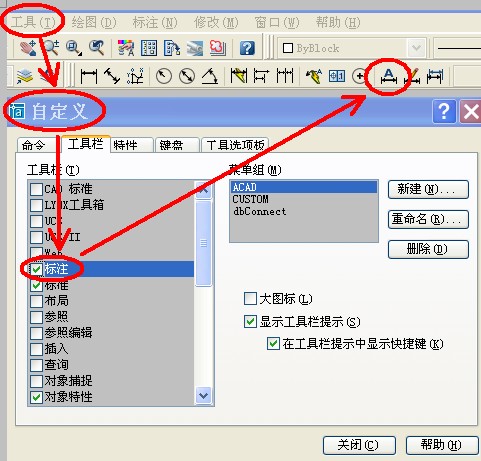This screenshot has height=461, width=481.
Task: Select the Aligned dimension tool
Action: (x=112, y=76)
